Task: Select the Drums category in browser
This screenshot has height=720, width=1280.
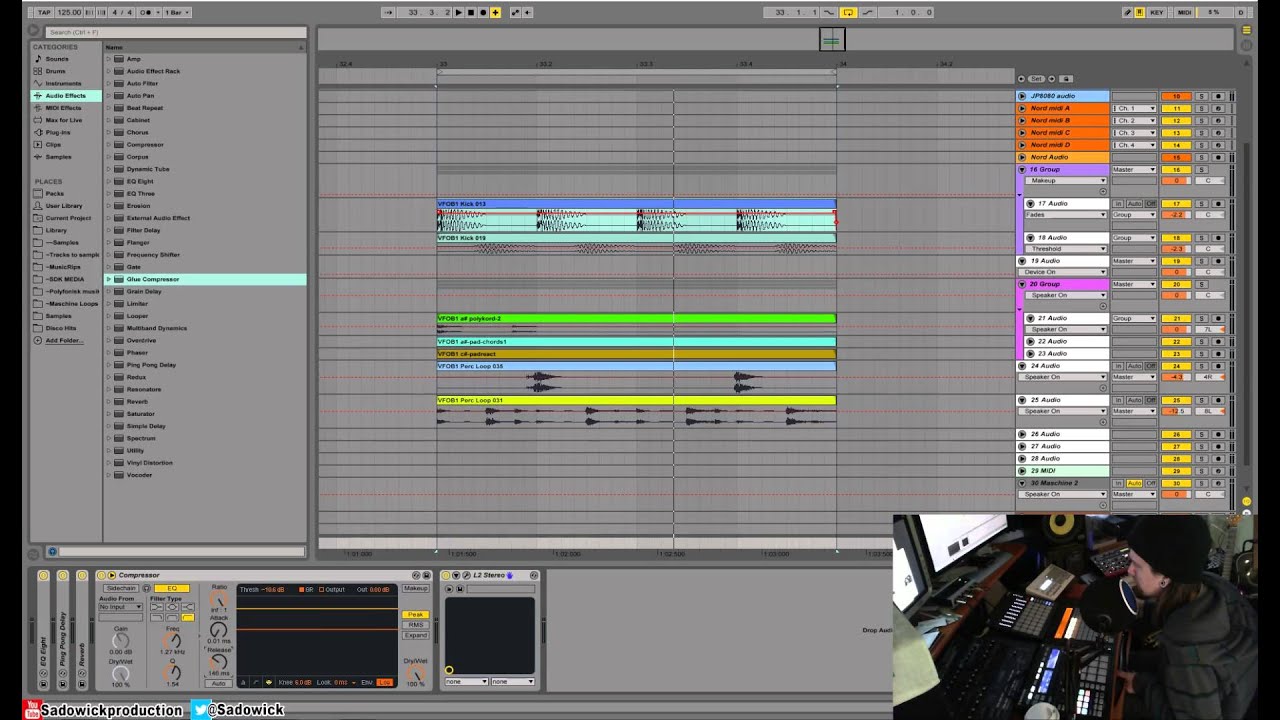Action: tap(55, 71)
